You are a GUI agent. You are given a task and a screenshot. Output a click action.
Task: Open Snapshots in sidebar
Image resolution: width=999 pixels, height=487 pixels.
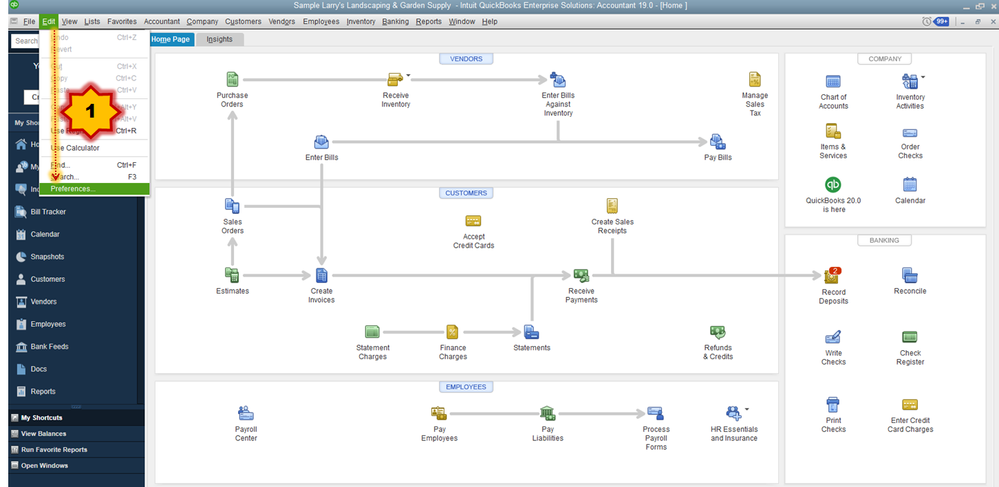[47, 256]
